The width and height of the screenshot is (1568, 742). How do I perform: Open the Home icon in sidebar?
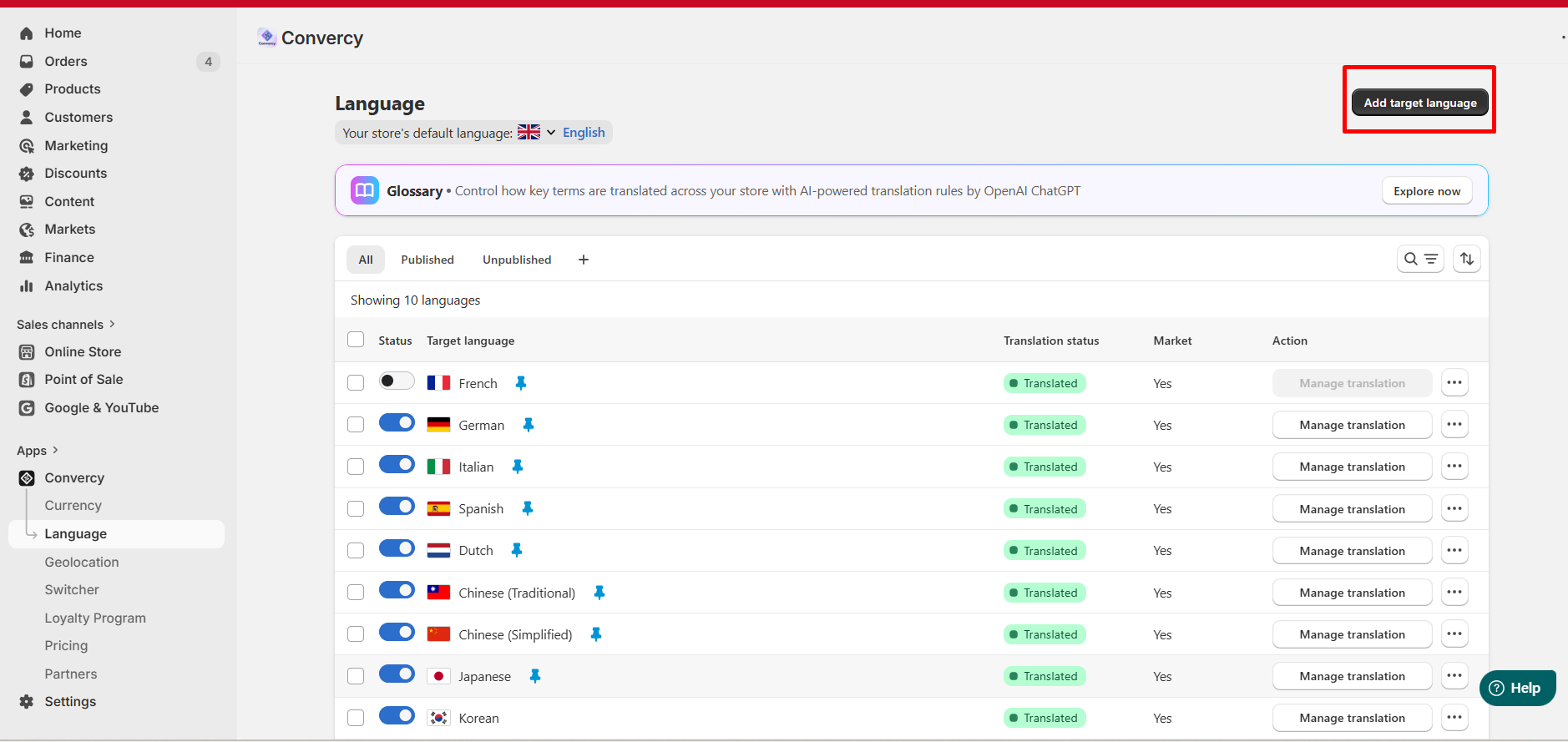click(27, 33)
